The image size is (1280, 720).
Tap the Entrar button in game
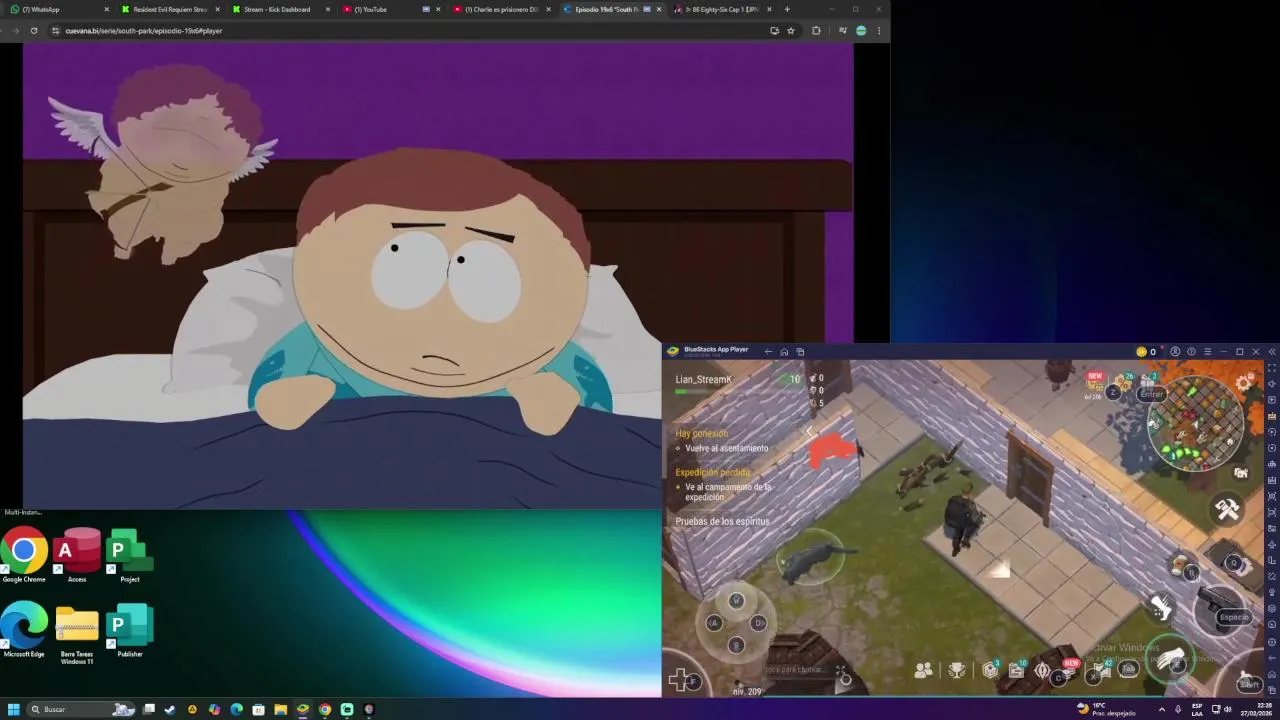[x=1152, y=394]
